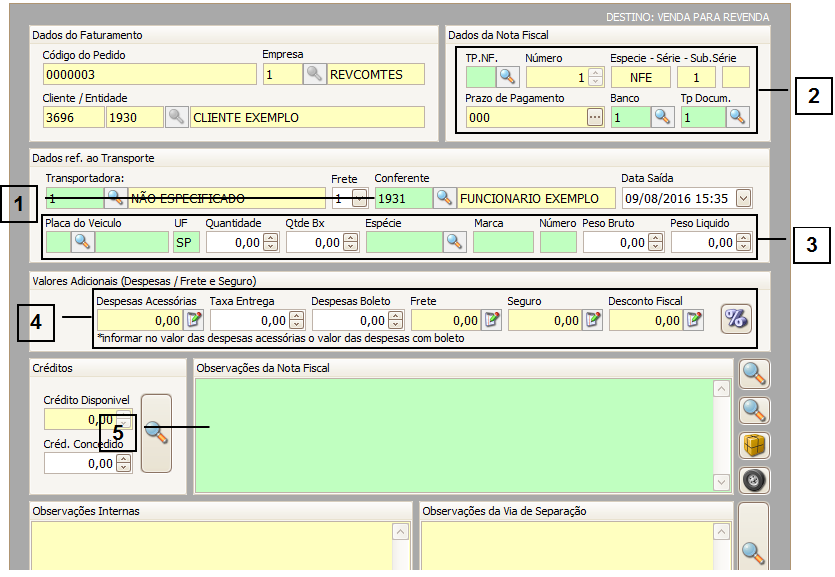Click the edit icon beside Frete value
This screenshot has width=835, height=577.
click(x=492, y=320)
